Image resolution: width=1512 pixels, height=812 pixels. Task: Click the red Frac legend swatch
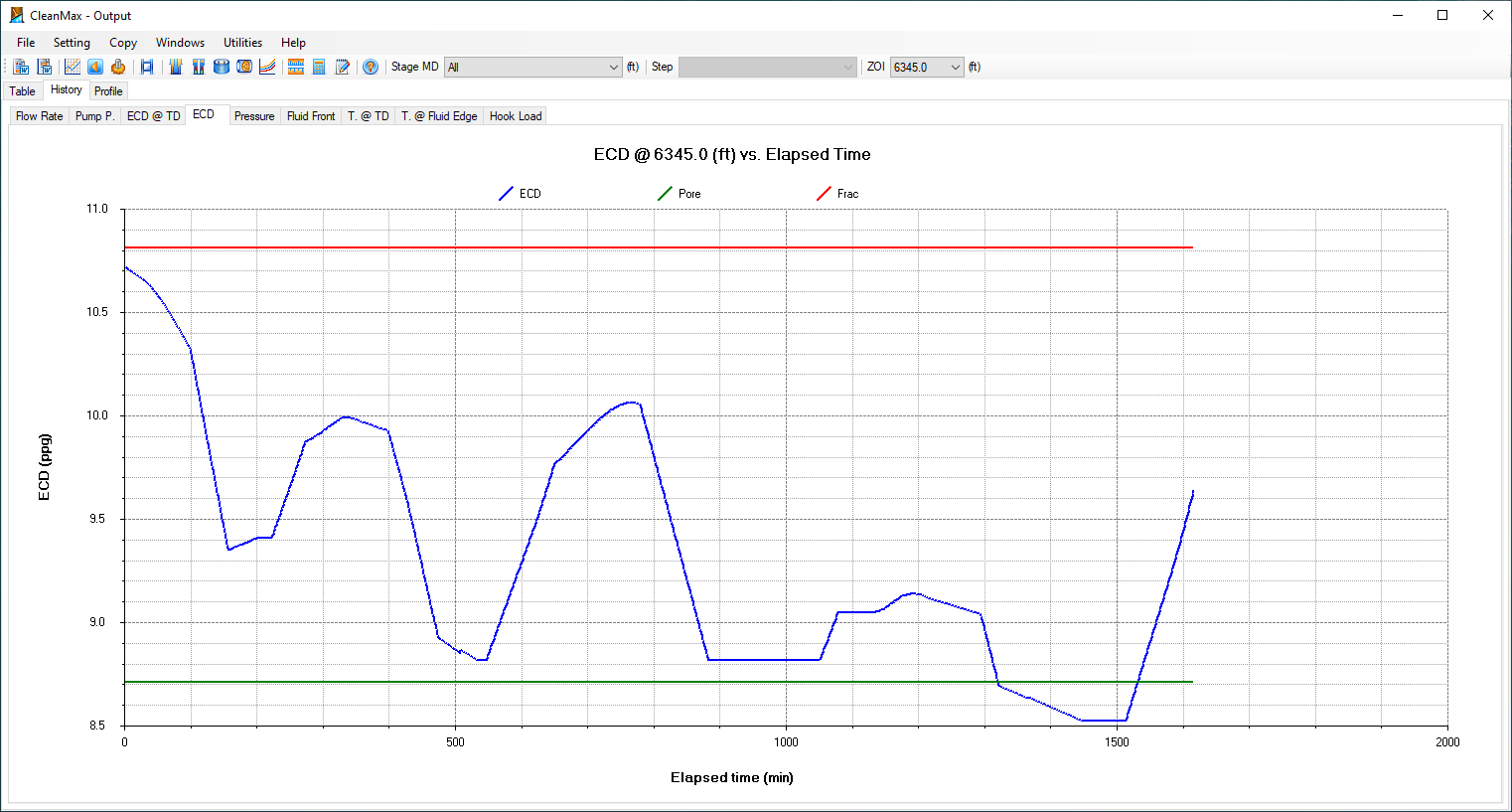click(823, 194)
